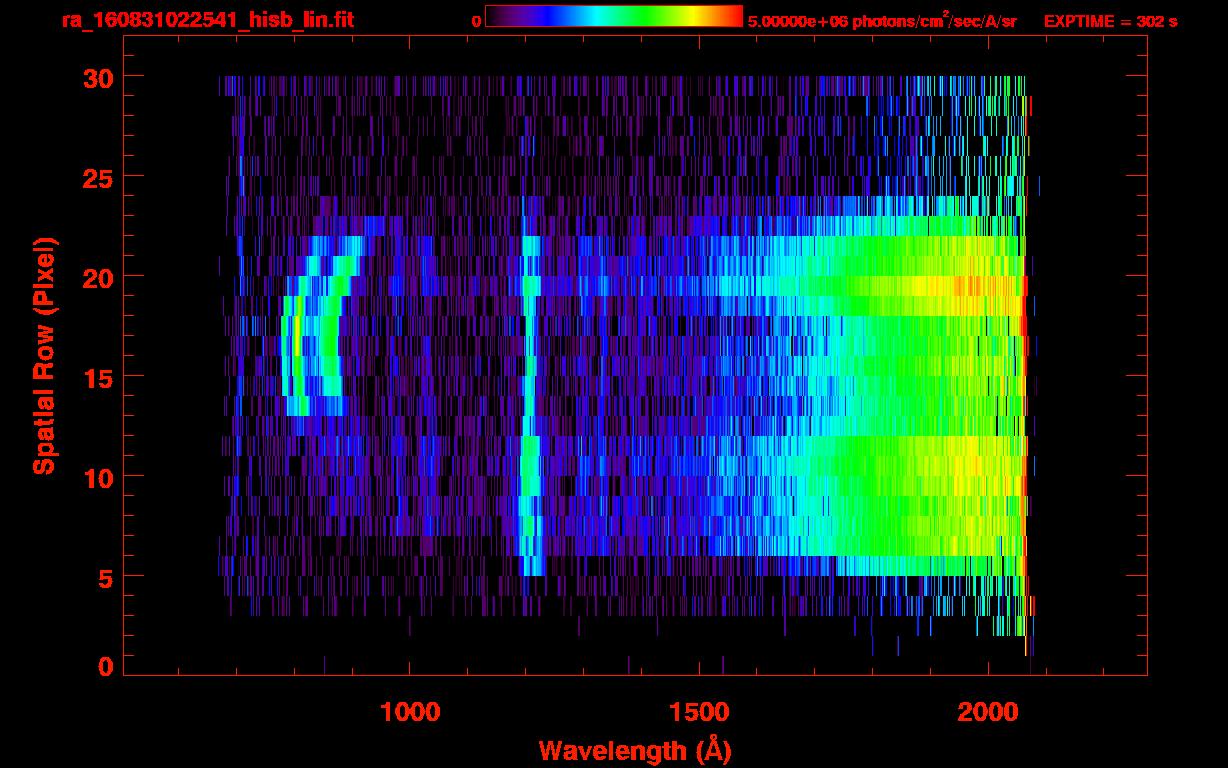Click the 5.00000e+06 photons/cm²/sec/A/sr label

click(x=882, y=20)
